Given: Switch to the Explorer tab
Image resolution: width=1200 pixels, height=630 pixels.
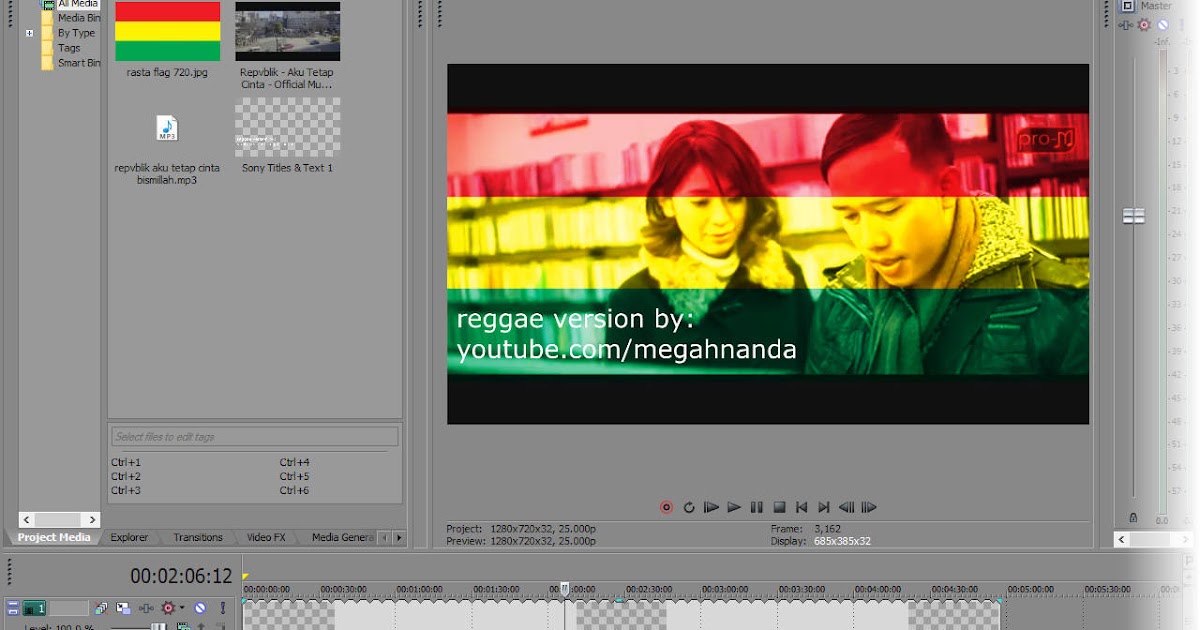Looking at the screenshot, I should [x=129, y=537].
